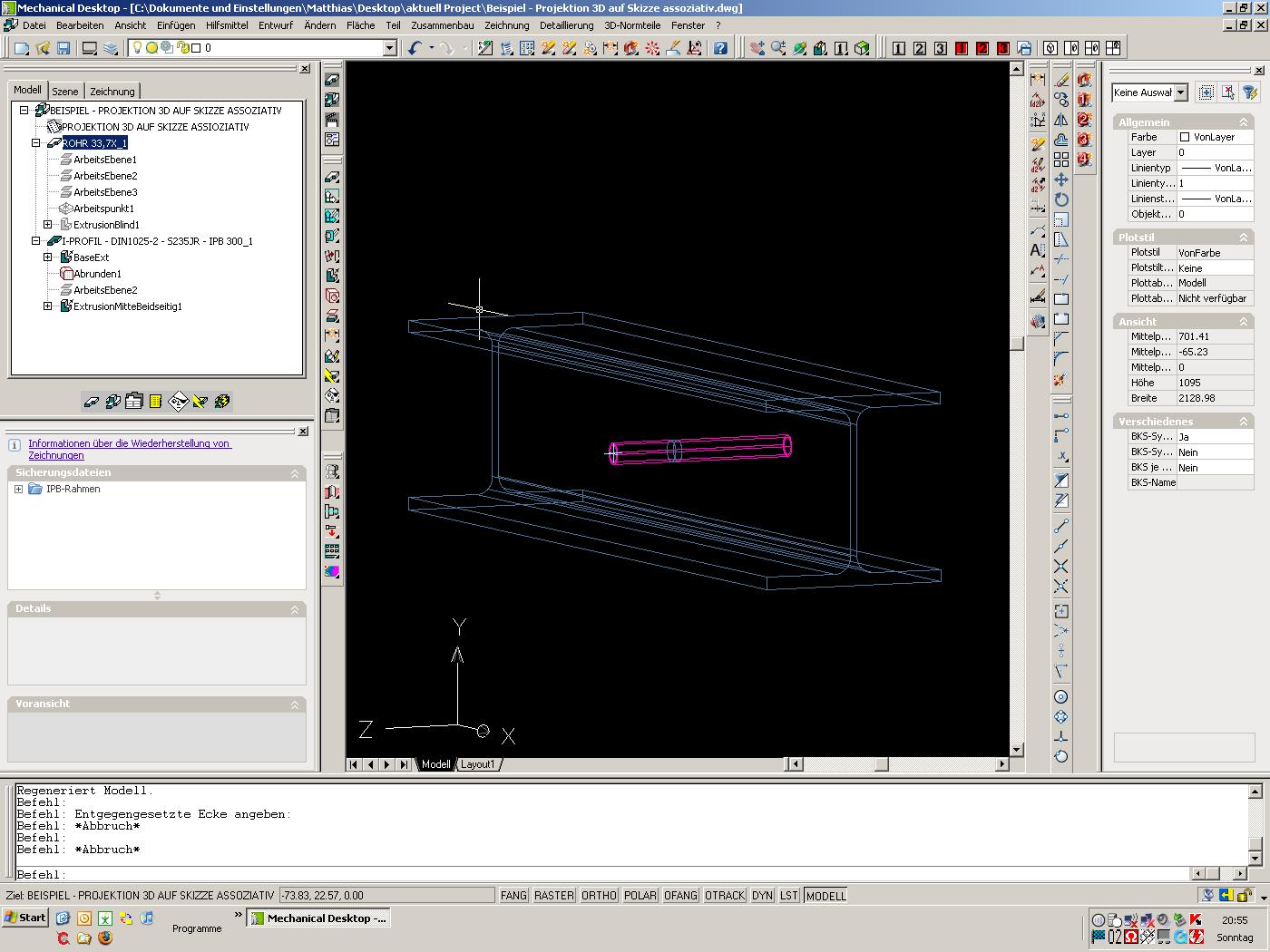Toggle FANG object snap mode

[513, 895]
